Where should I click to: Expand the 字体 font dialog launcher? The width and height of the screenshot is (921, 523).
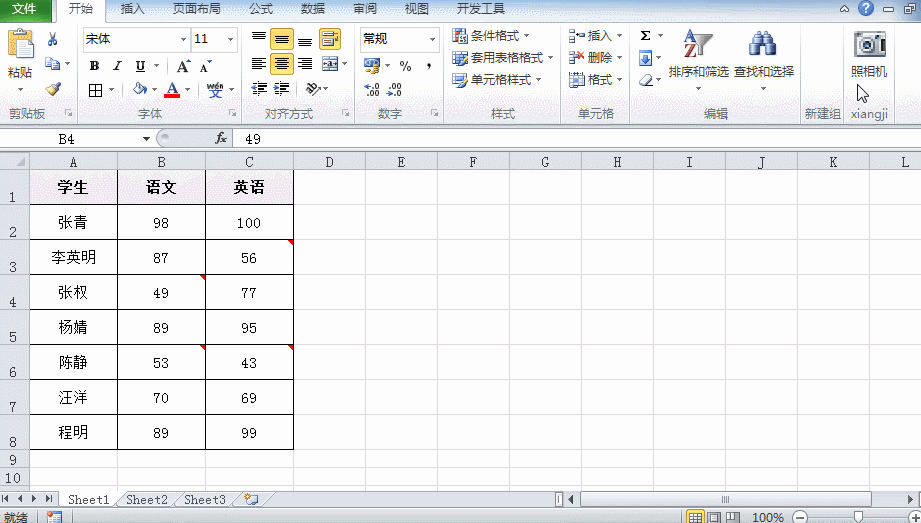click(x=233, y=113)
